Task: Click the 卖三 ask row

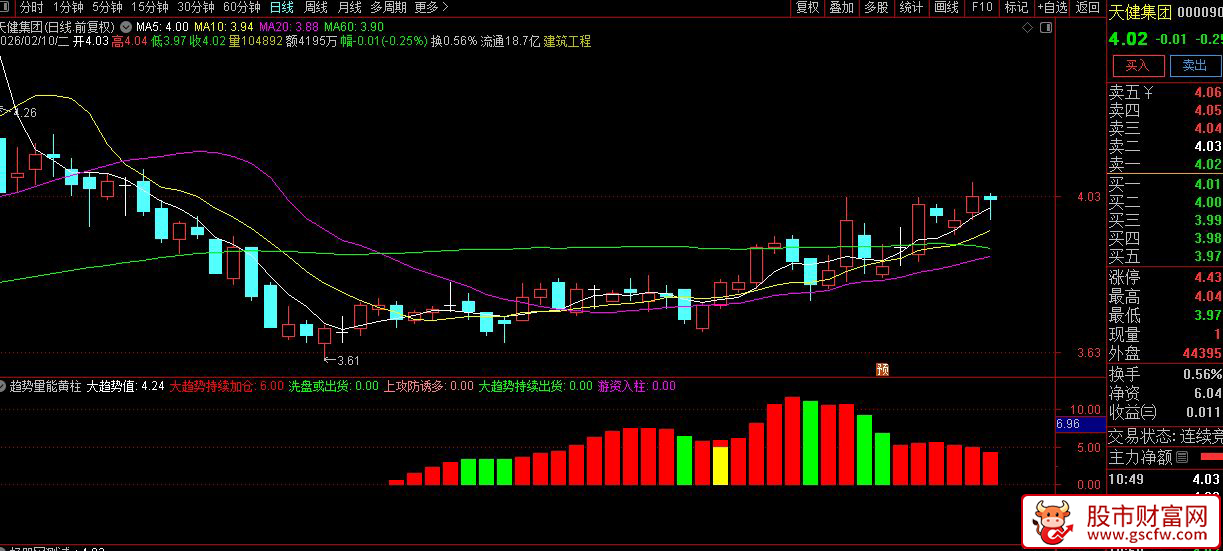Action: click(x=1165, y=129)
